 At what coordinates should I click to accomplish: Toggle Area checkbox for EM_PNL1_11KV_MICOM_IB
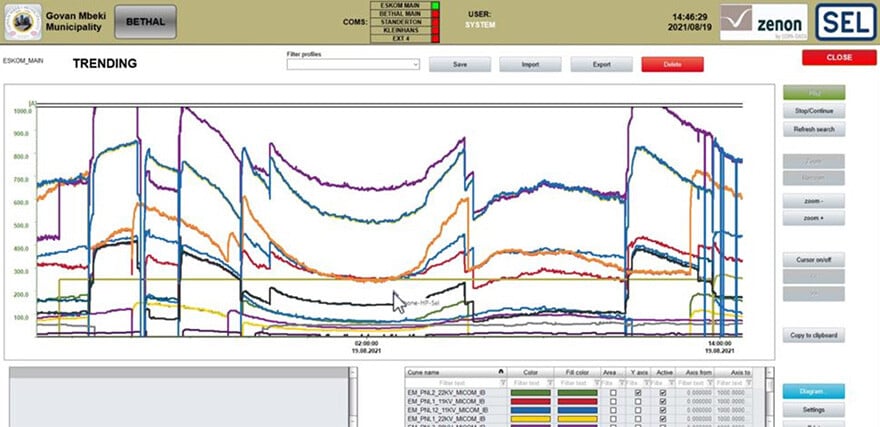(613, 402)
